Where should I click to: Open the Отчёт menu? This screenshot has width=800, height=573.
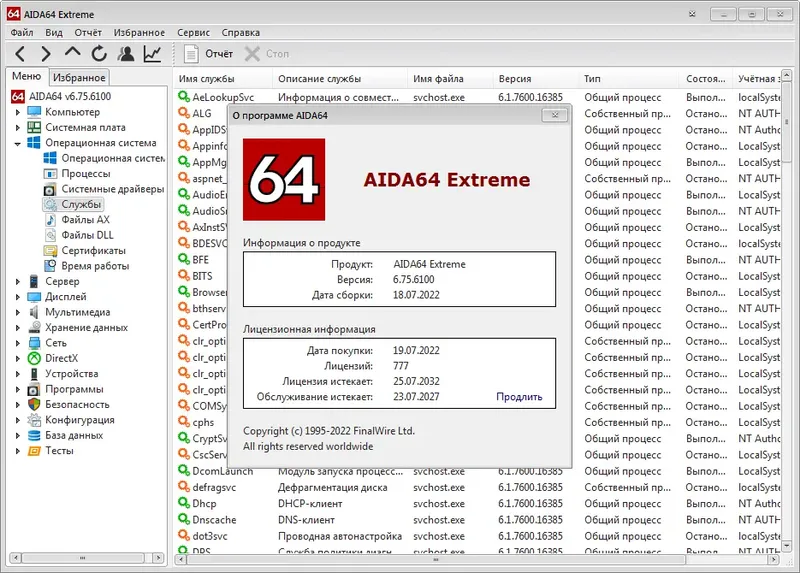[x=88, y=32]
